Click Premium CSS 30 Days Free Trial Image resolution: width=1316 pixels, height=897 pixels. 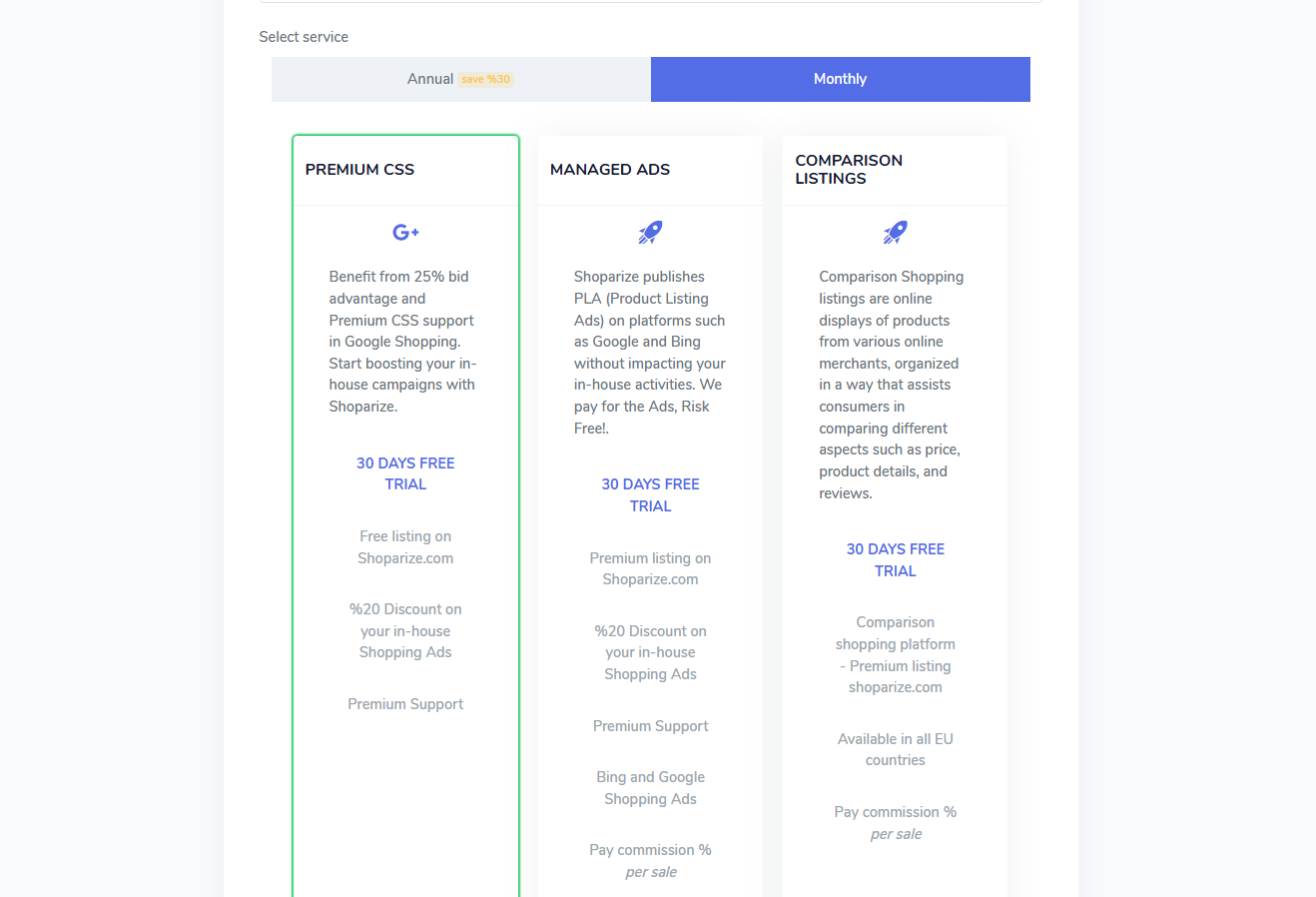pyautogui.click(x=405, y=473)
